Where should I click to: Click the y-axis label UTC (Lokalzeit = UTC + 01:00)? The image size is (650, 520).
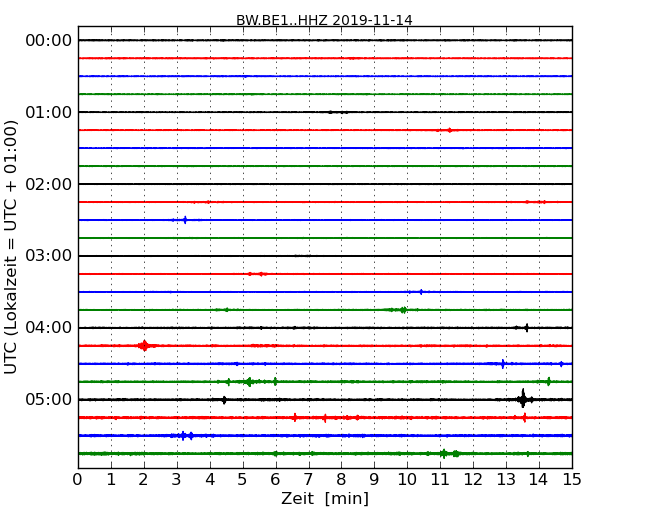tap(11, 247)
